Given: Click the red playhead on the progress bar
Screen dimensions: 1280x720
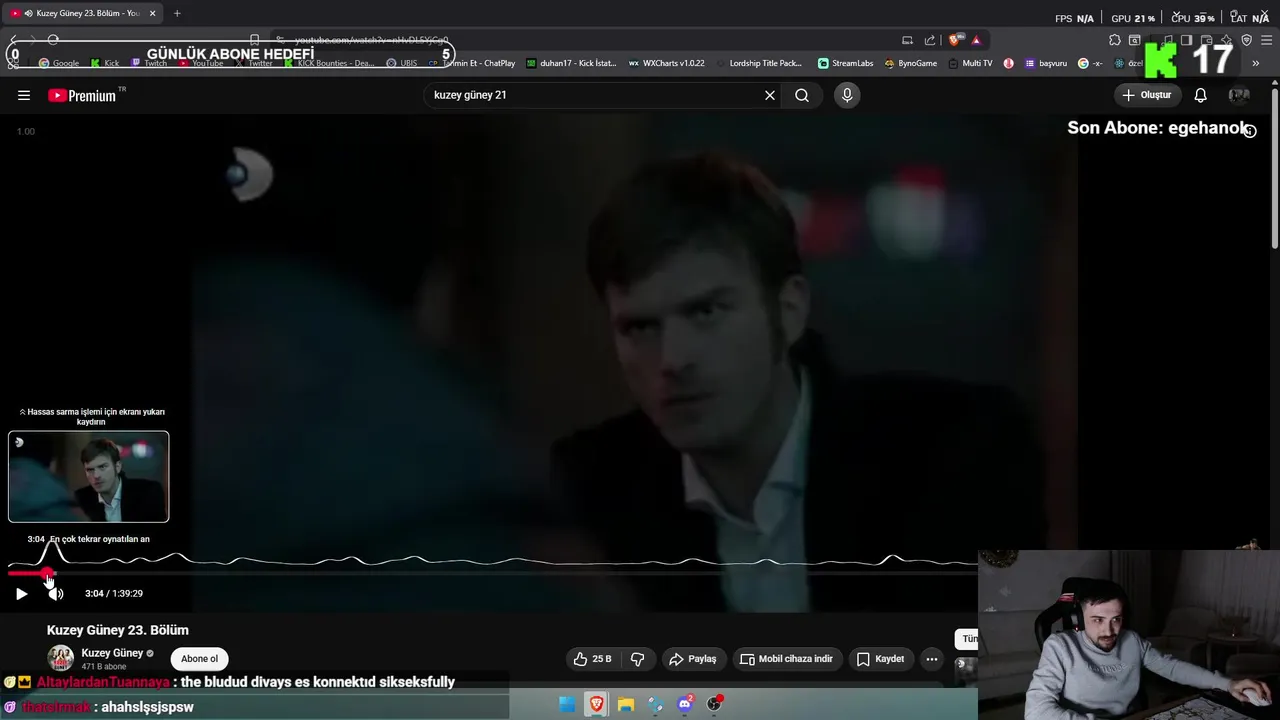Looking at the screenshot, I should pyautogui.click(x=47, y=573).
